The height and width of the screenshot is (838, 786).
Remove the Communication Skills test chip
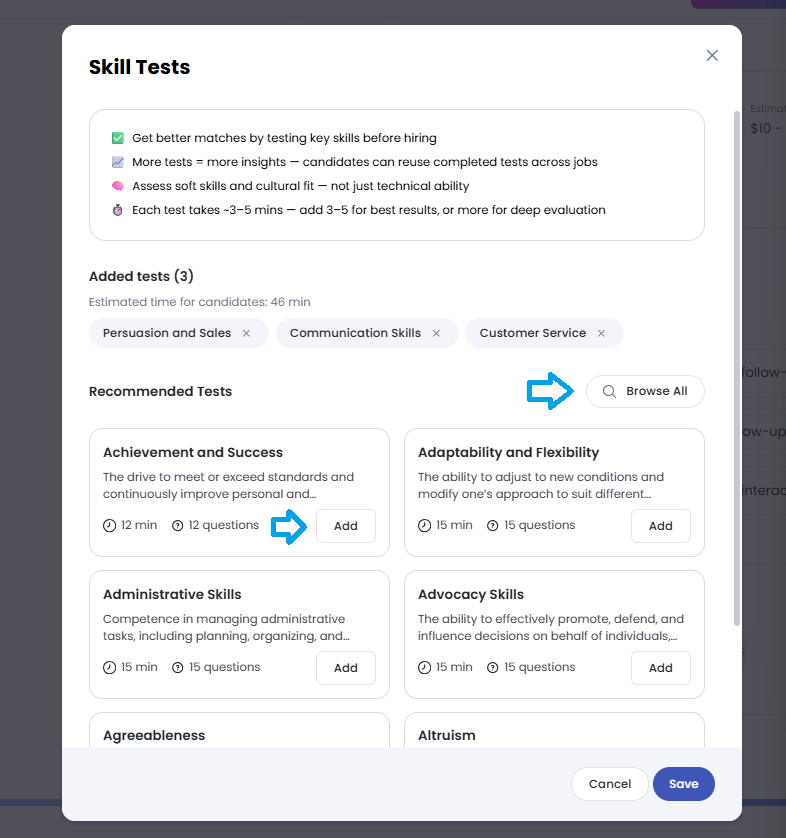pyautogui.click(x=436, y=333)
